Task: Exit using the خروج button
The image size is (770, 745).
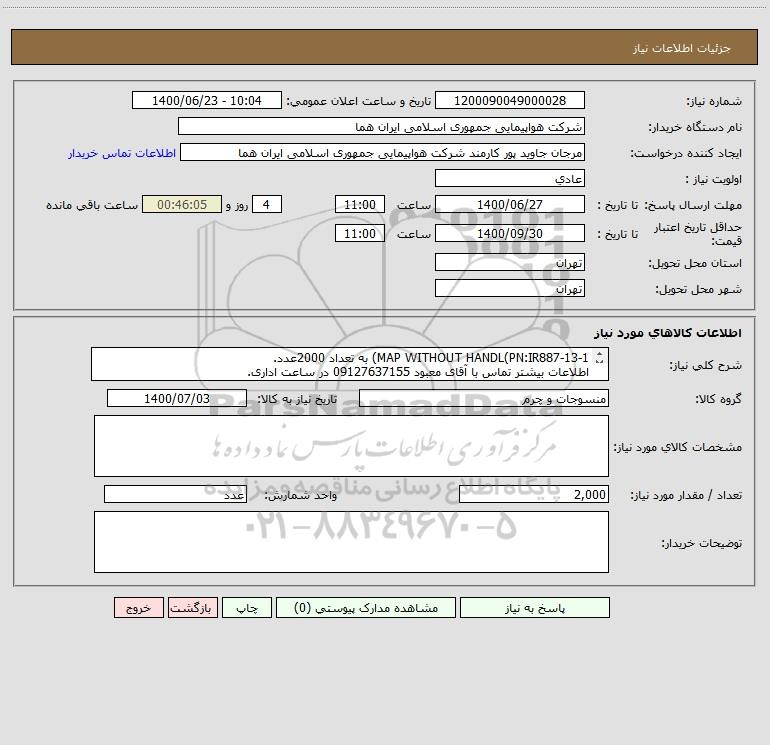Action: pyautogui.click(x=138, y=607)
